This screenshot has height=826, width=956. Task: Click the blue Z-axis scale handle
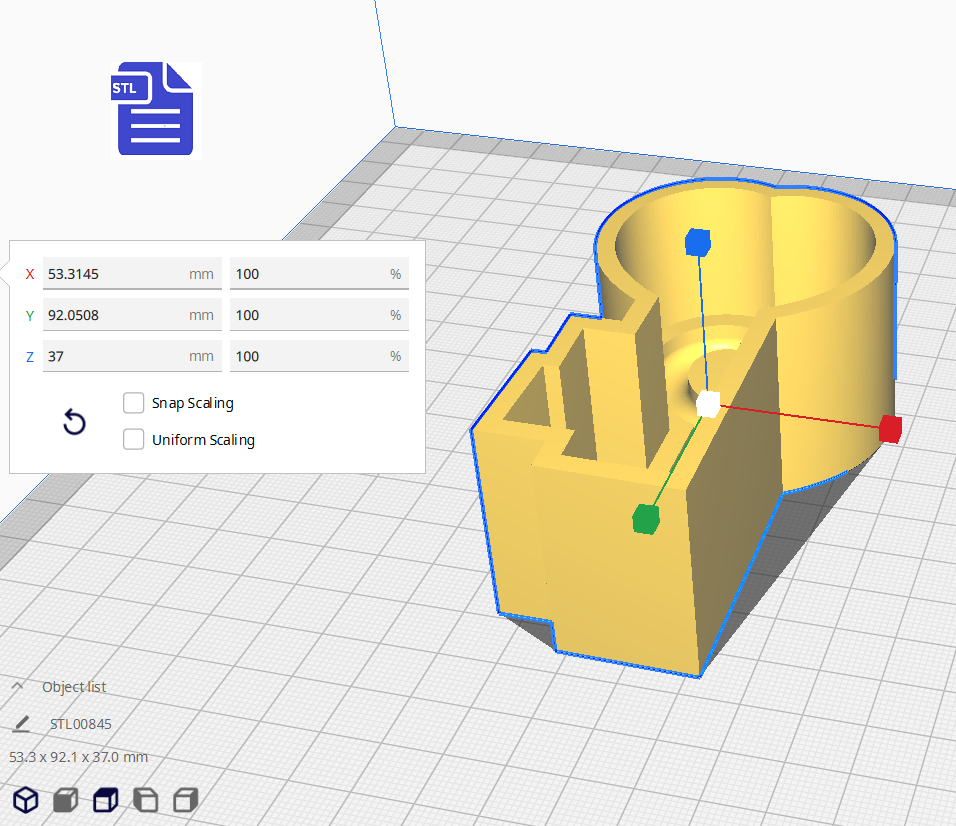tap(697, 242)
